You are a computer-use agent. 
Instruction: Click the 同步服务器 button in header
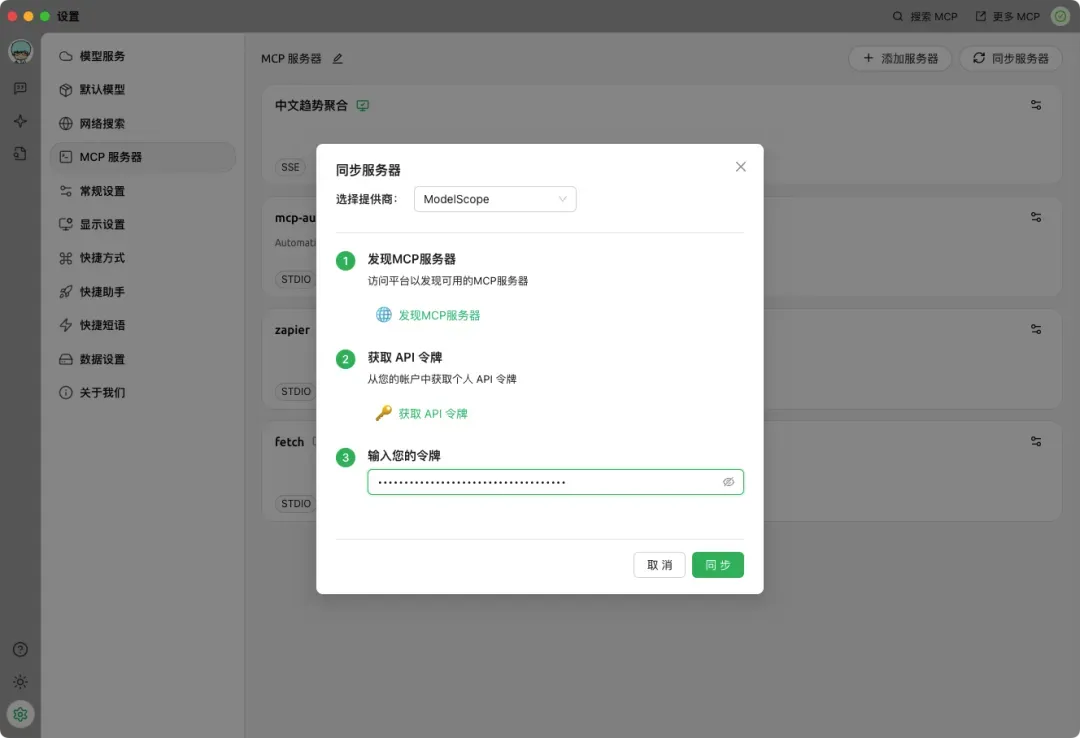[1010, 59]
